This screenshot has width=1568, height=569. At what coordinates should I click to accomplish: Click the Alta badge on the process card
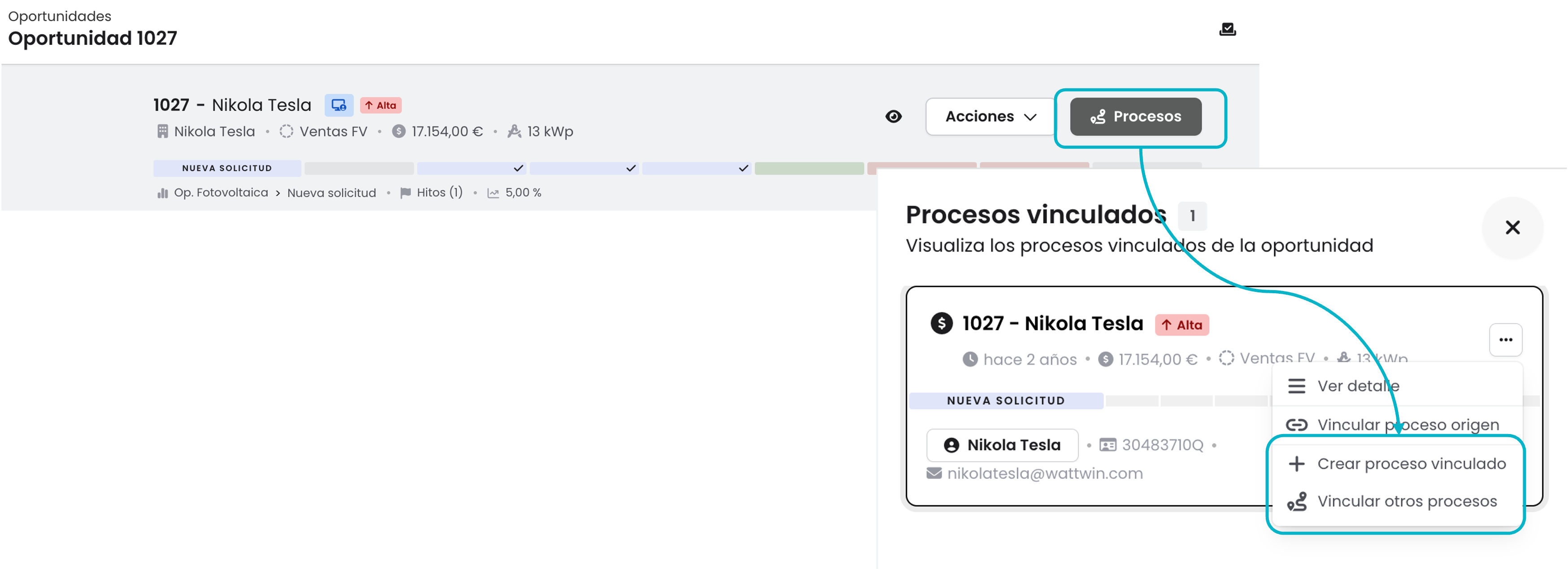(1181, 325)
